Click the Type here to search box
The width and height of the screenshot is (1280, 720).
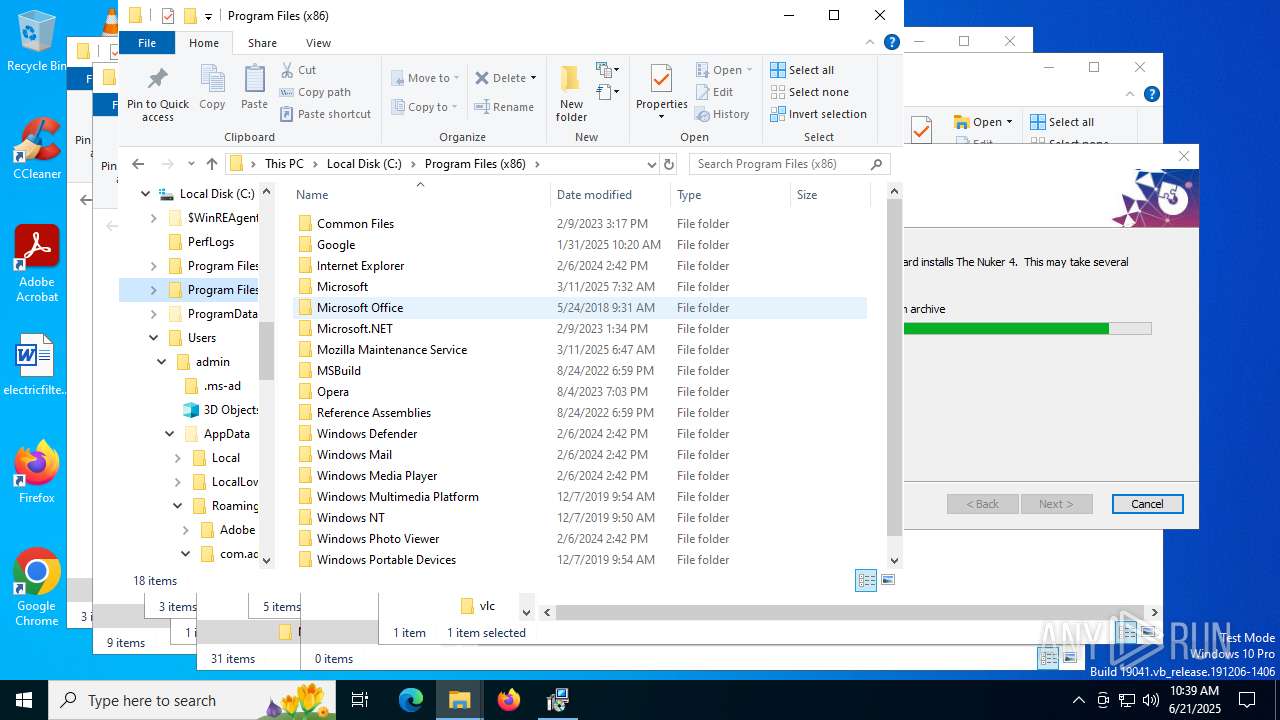[x=190, y=700]
